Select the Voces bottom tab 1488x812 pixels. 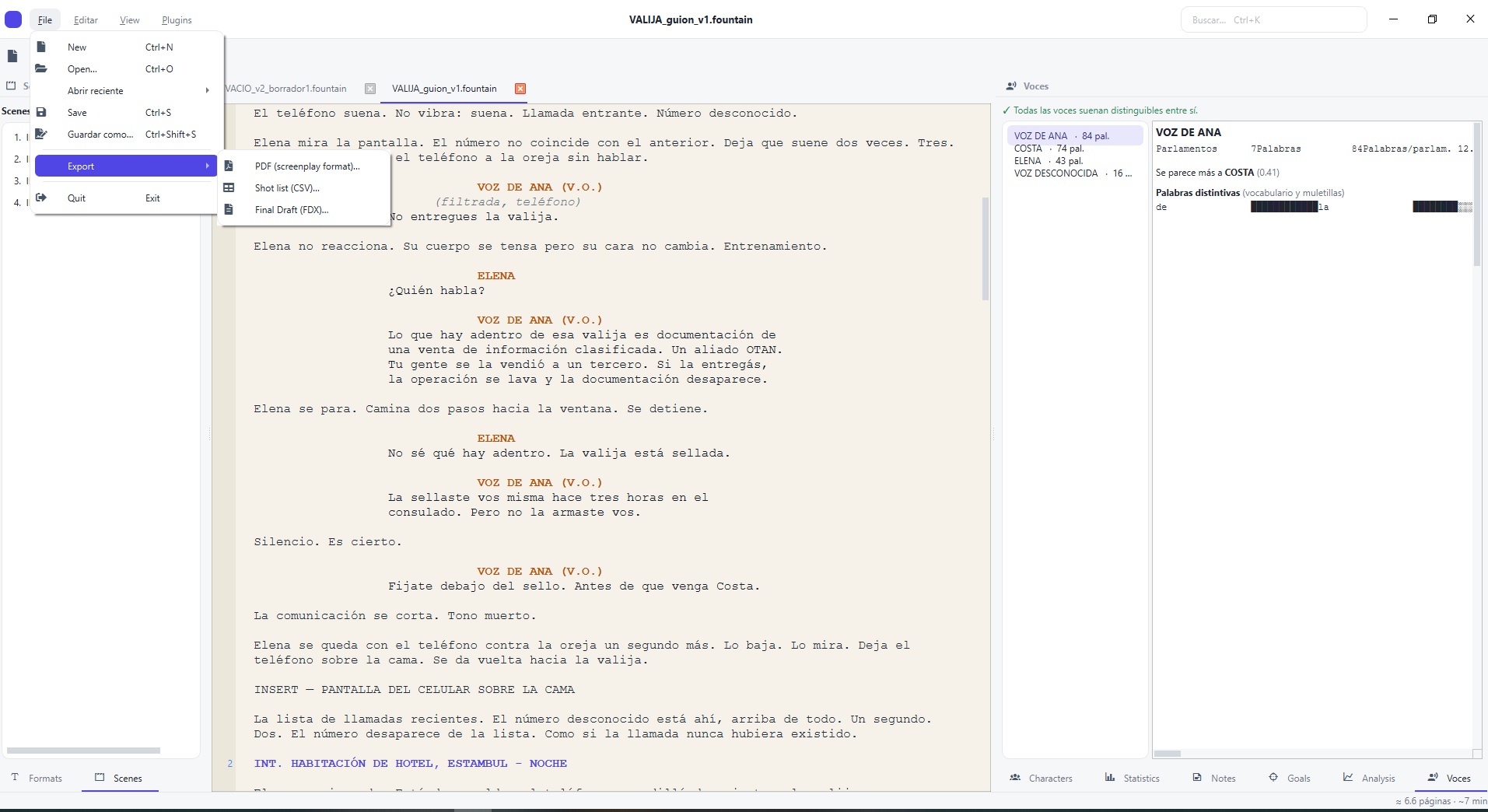[x=1449, y=778]
